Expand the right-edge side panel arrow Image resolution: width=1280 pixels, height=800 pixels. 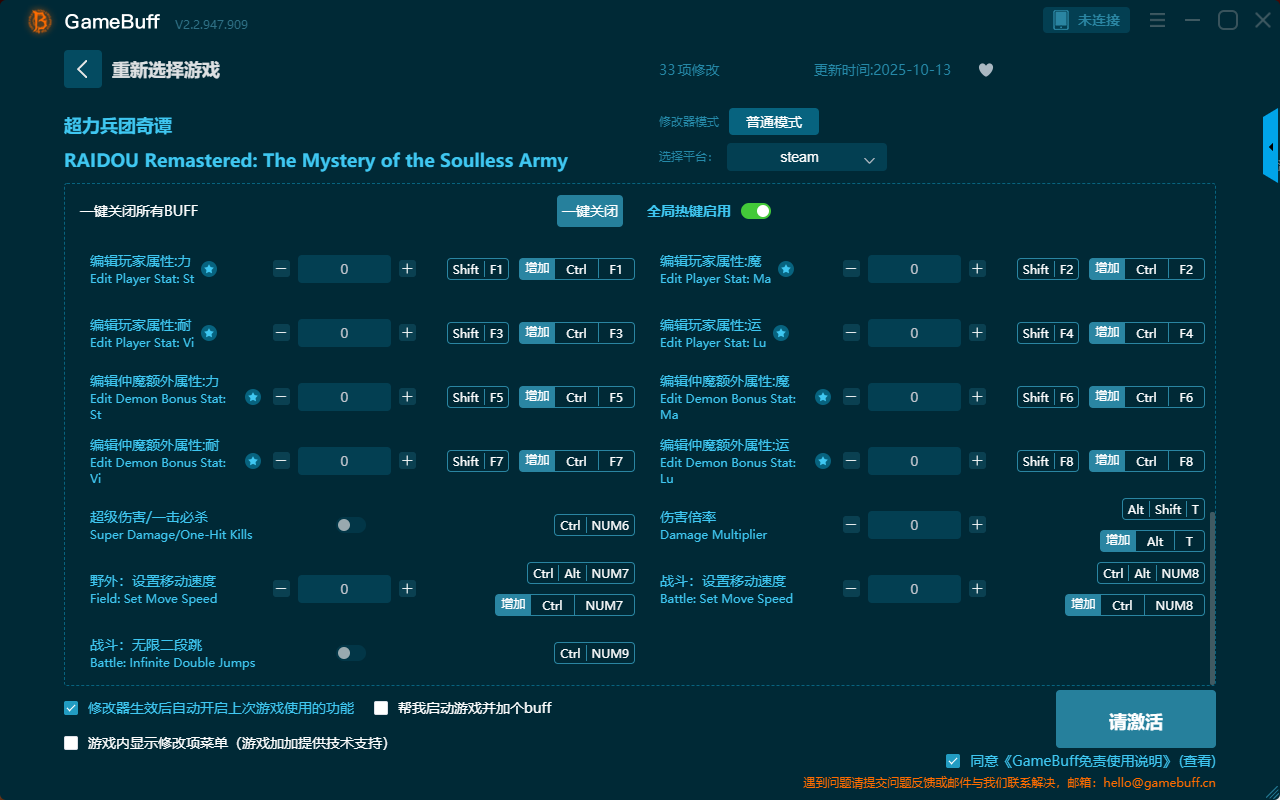pos(1271,147)
